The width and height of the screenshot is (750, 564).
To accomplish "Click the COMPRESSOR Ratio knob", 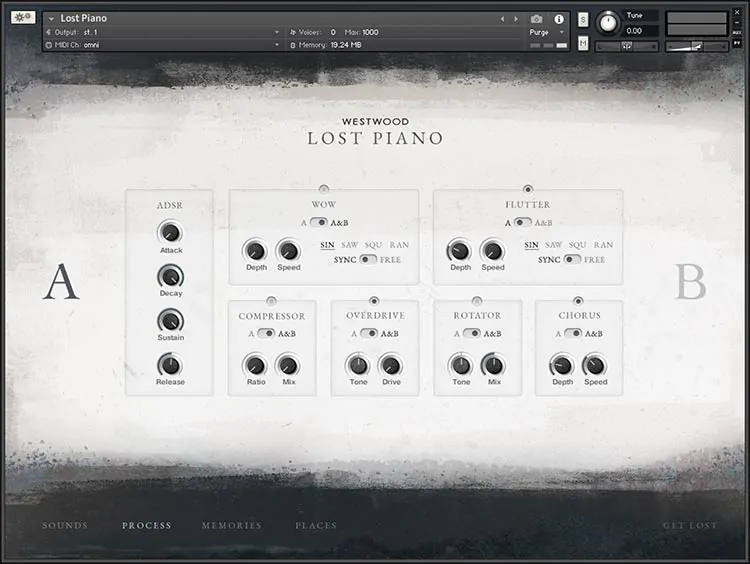I will [255, 365].
